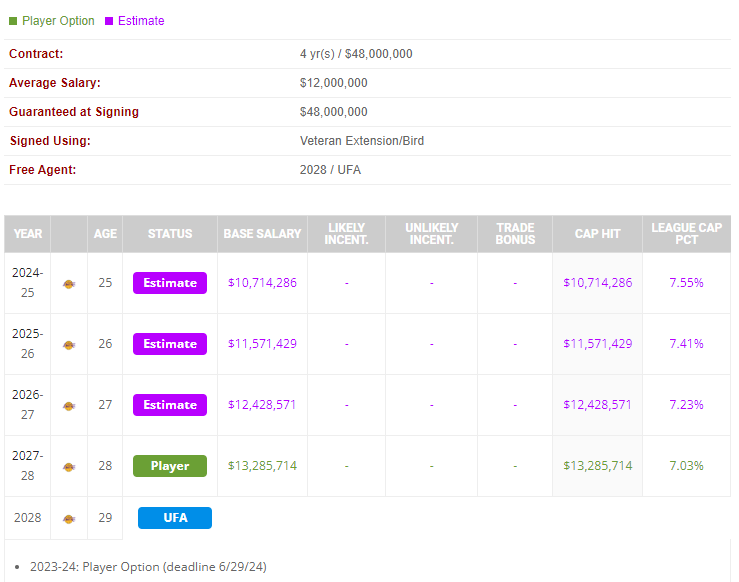This screenshot has height=582, width=739.
Task: Click the Lakers logo in the 2026-27 row
Action: click(69, 406)
